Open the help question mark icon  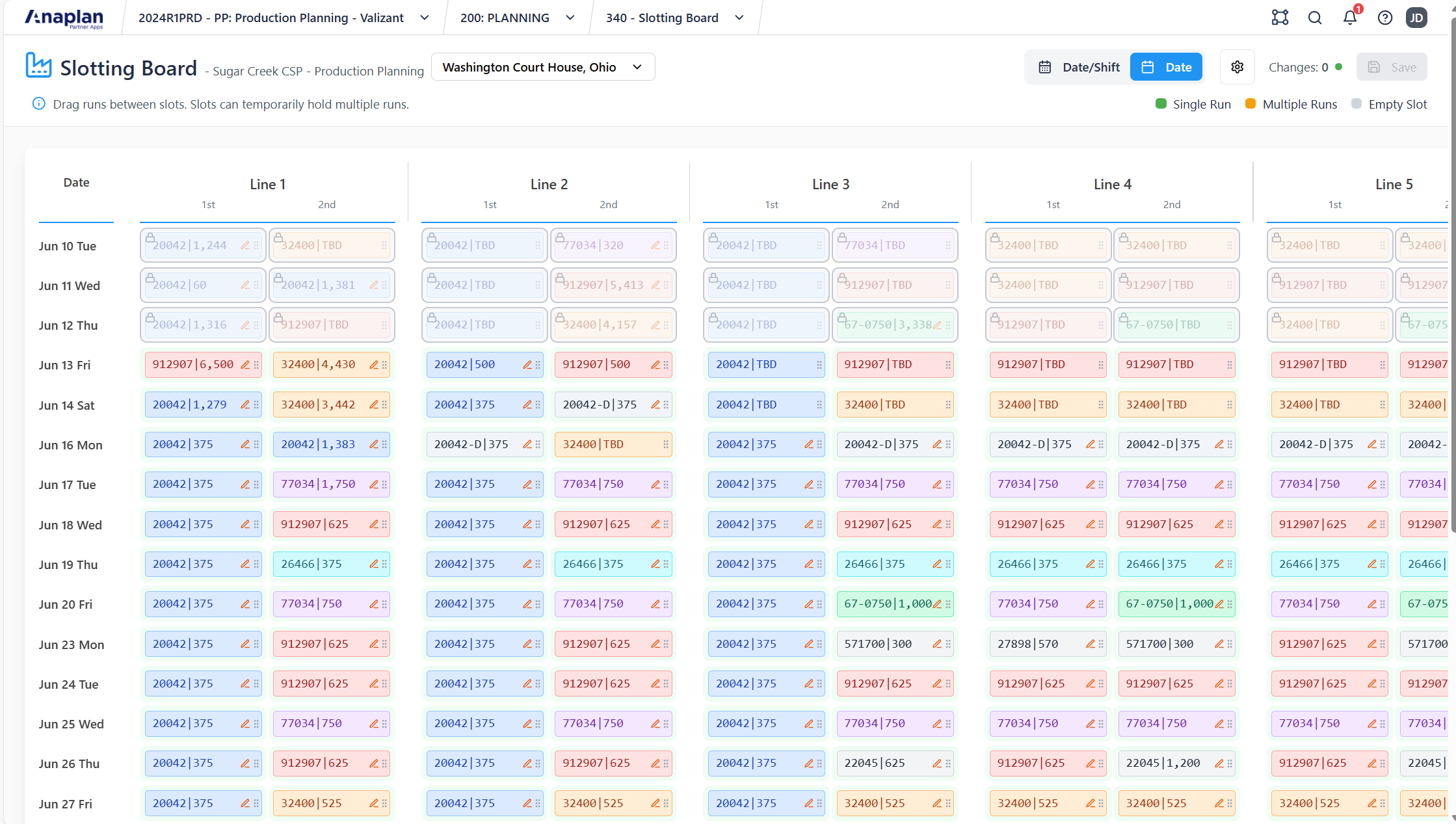1384,18
